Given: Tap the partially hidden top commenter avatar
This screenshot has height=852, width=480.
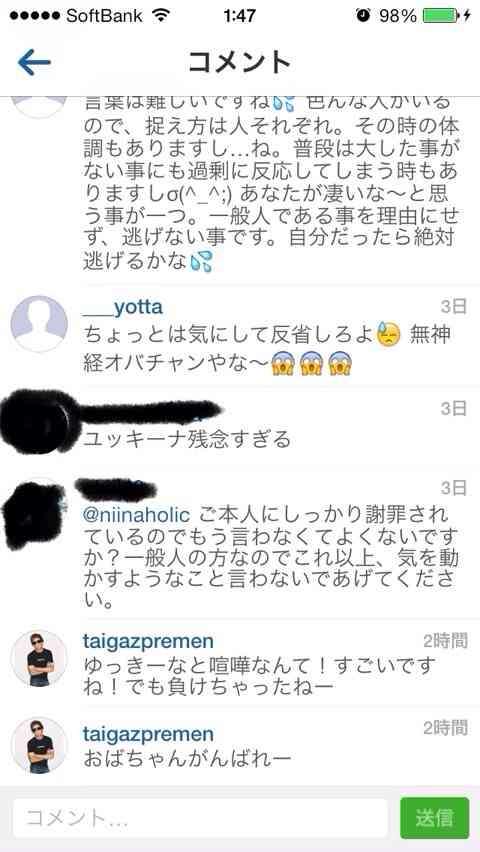Looking at the screenshot, I should tap(39, 106).
